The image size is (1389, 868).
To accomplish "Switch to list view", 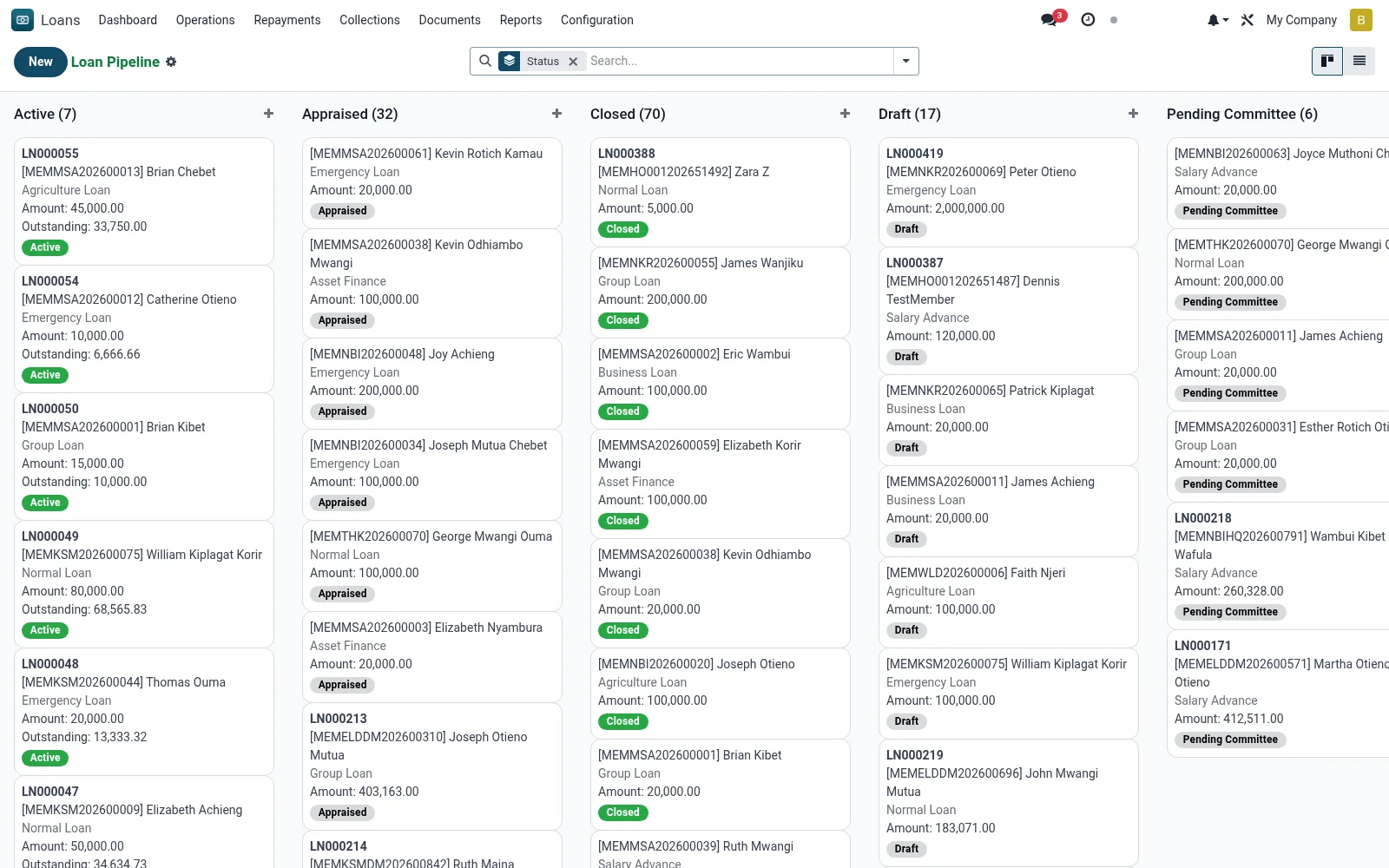I will [1359, 61].
